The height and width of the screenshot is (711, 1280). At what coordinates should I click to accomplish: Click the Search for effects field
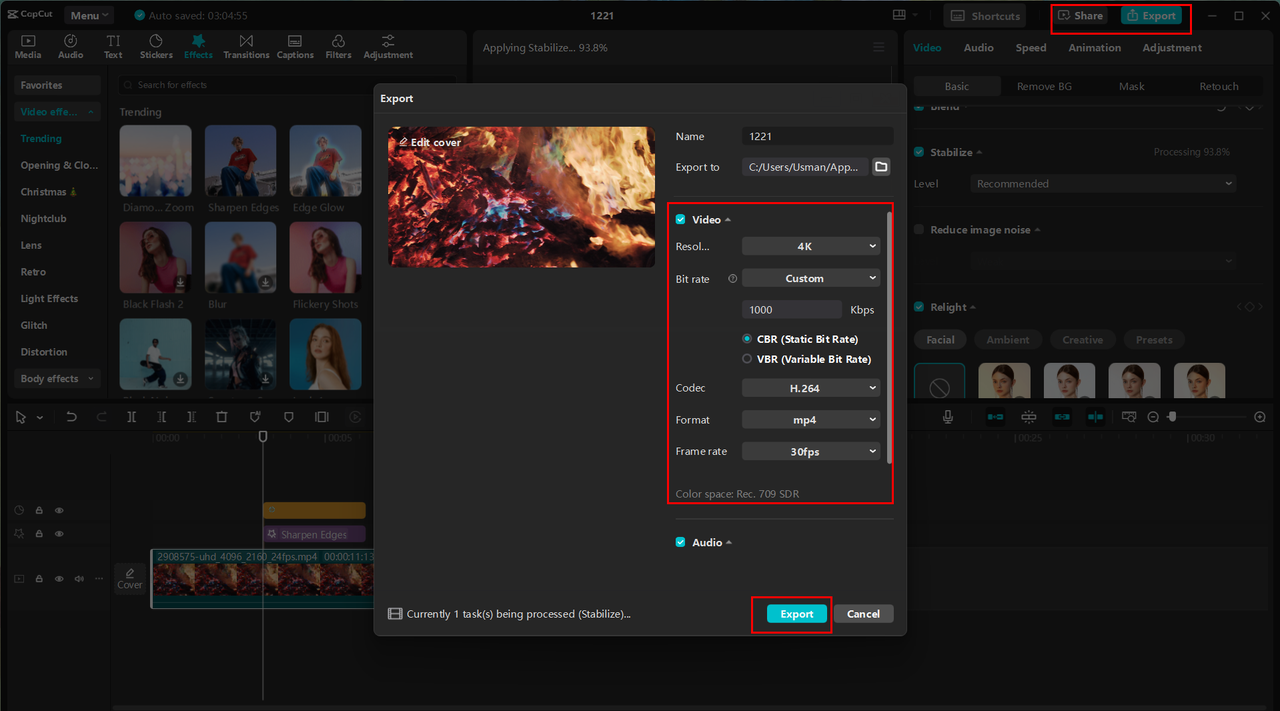[287, 85]
